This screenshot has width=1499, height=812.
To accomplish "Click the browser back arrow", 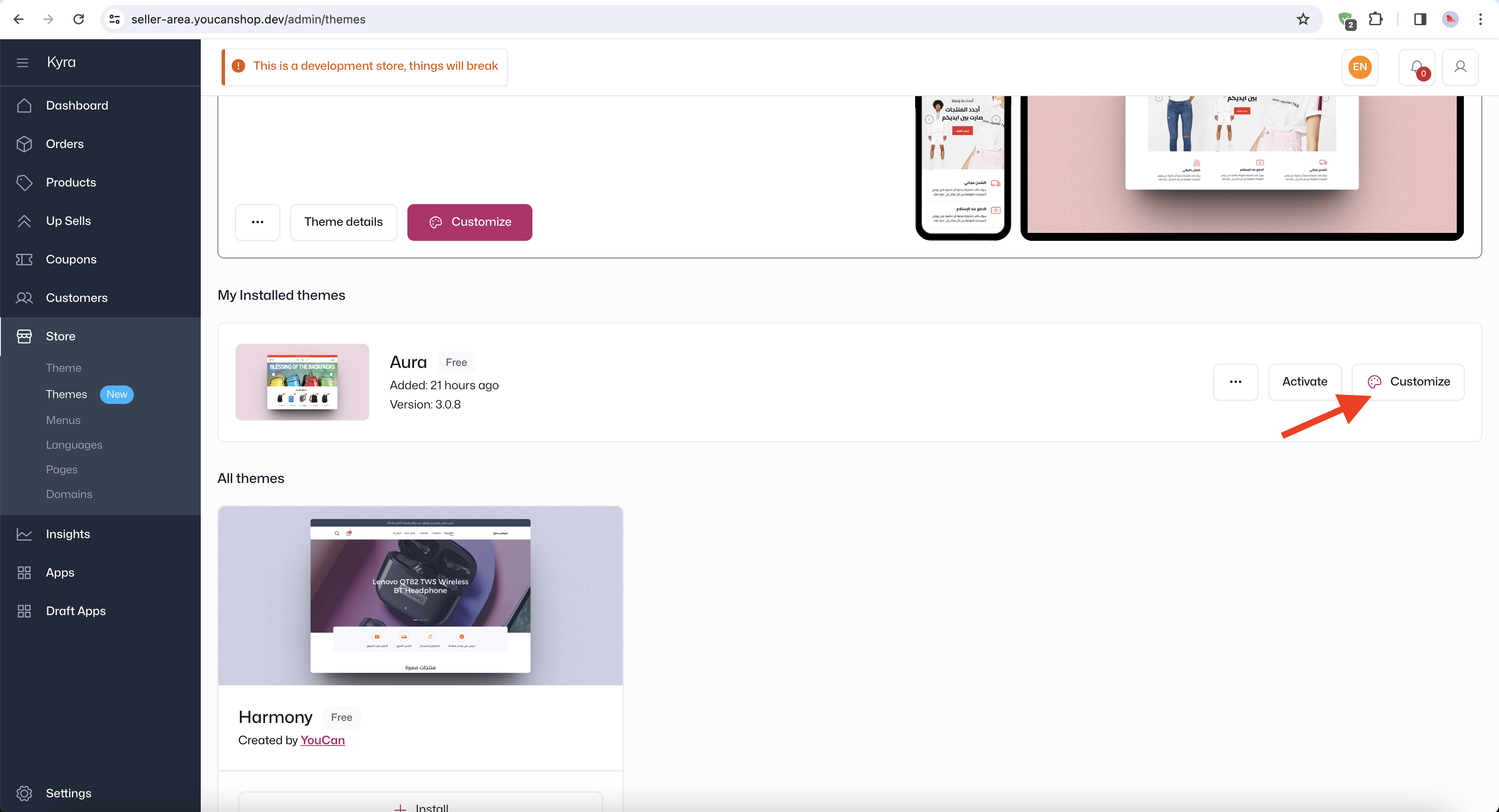I will (x=19, y=19).
